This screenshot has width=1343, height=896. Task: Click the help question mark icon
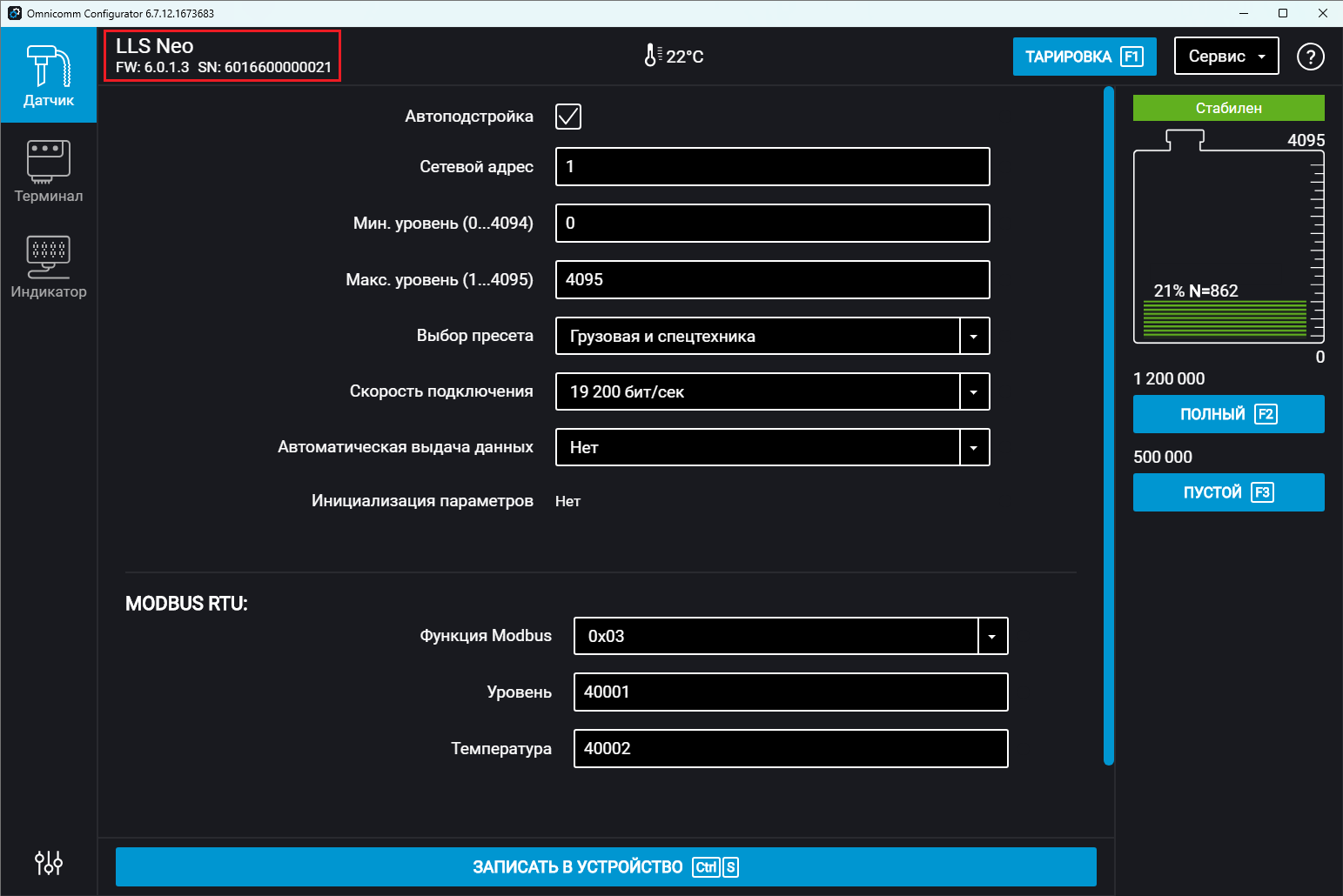(x=1310, y=57)
